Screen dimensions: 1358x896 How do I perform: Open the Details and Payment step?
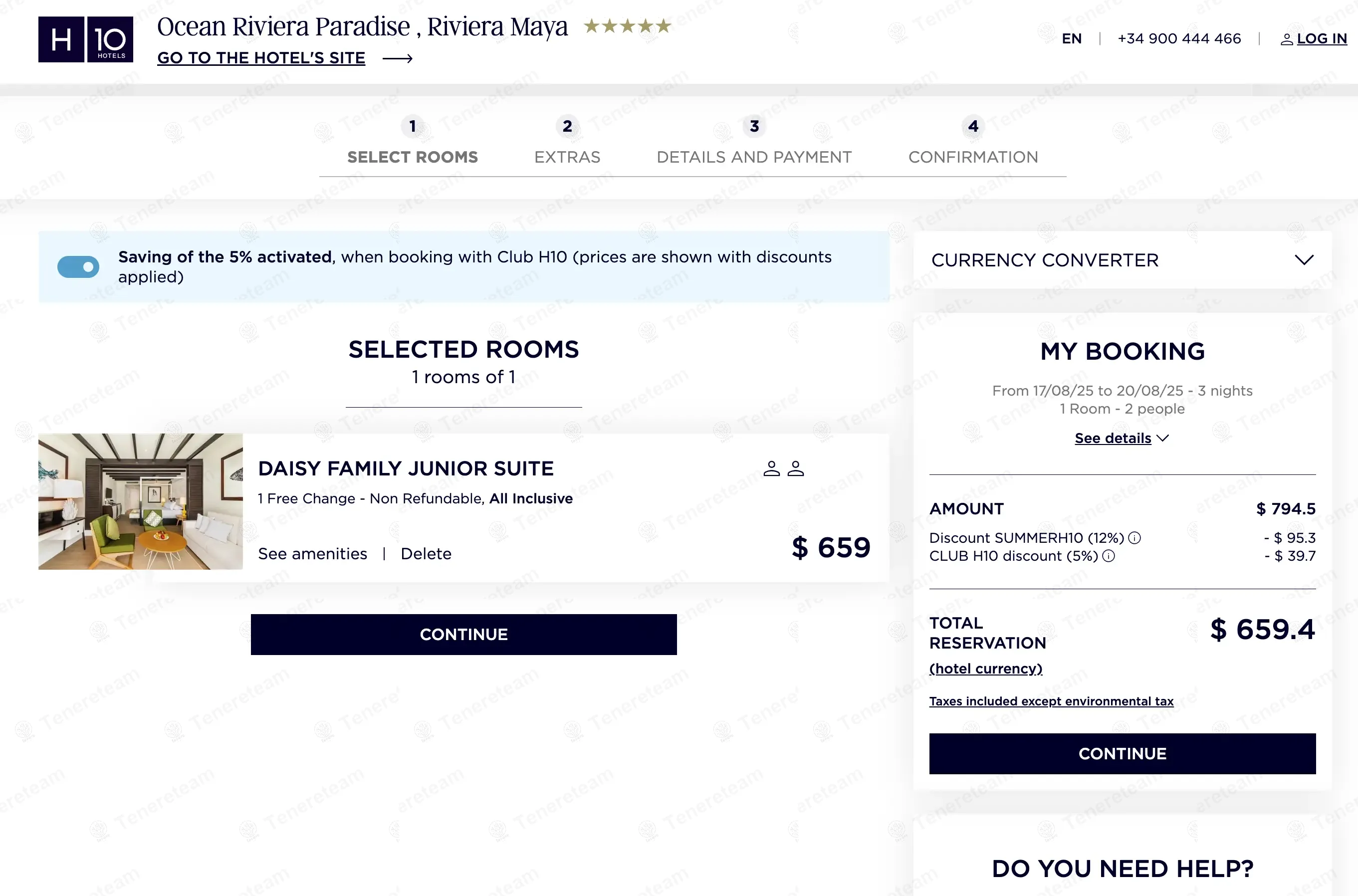753,157
